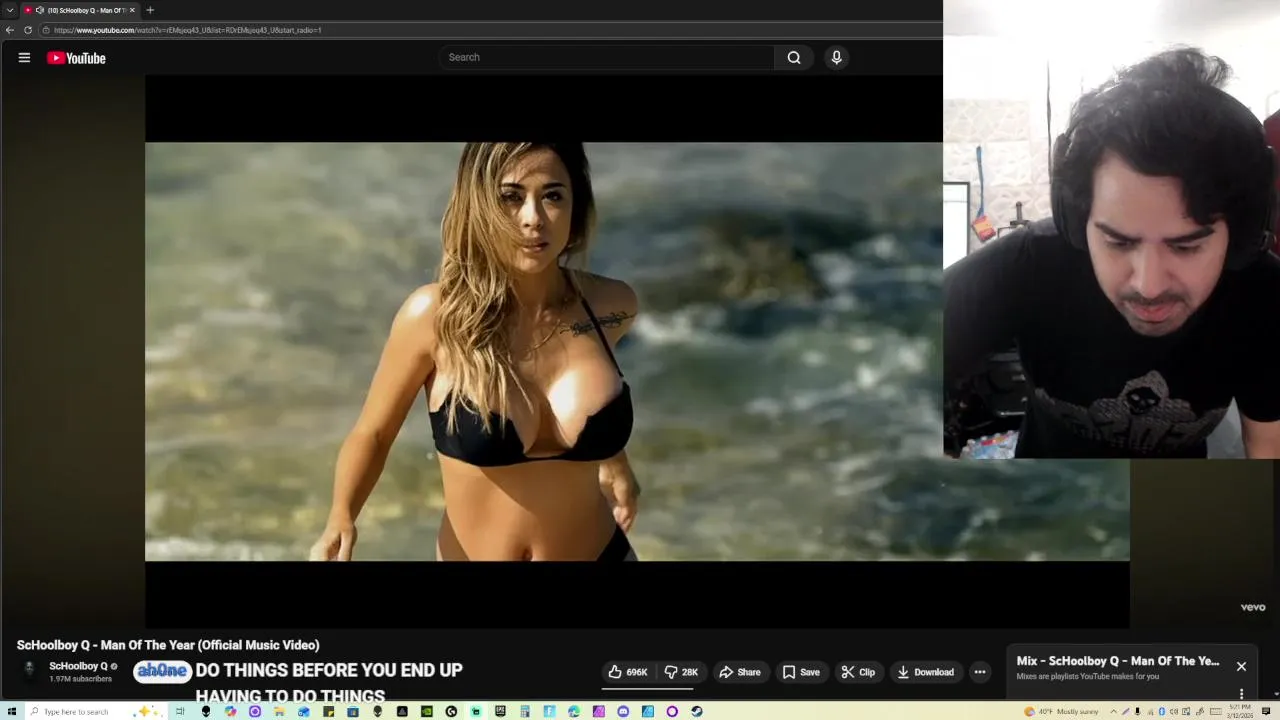
Task: Open the Alienware icon on the taskbar
Action: [205, 711]
